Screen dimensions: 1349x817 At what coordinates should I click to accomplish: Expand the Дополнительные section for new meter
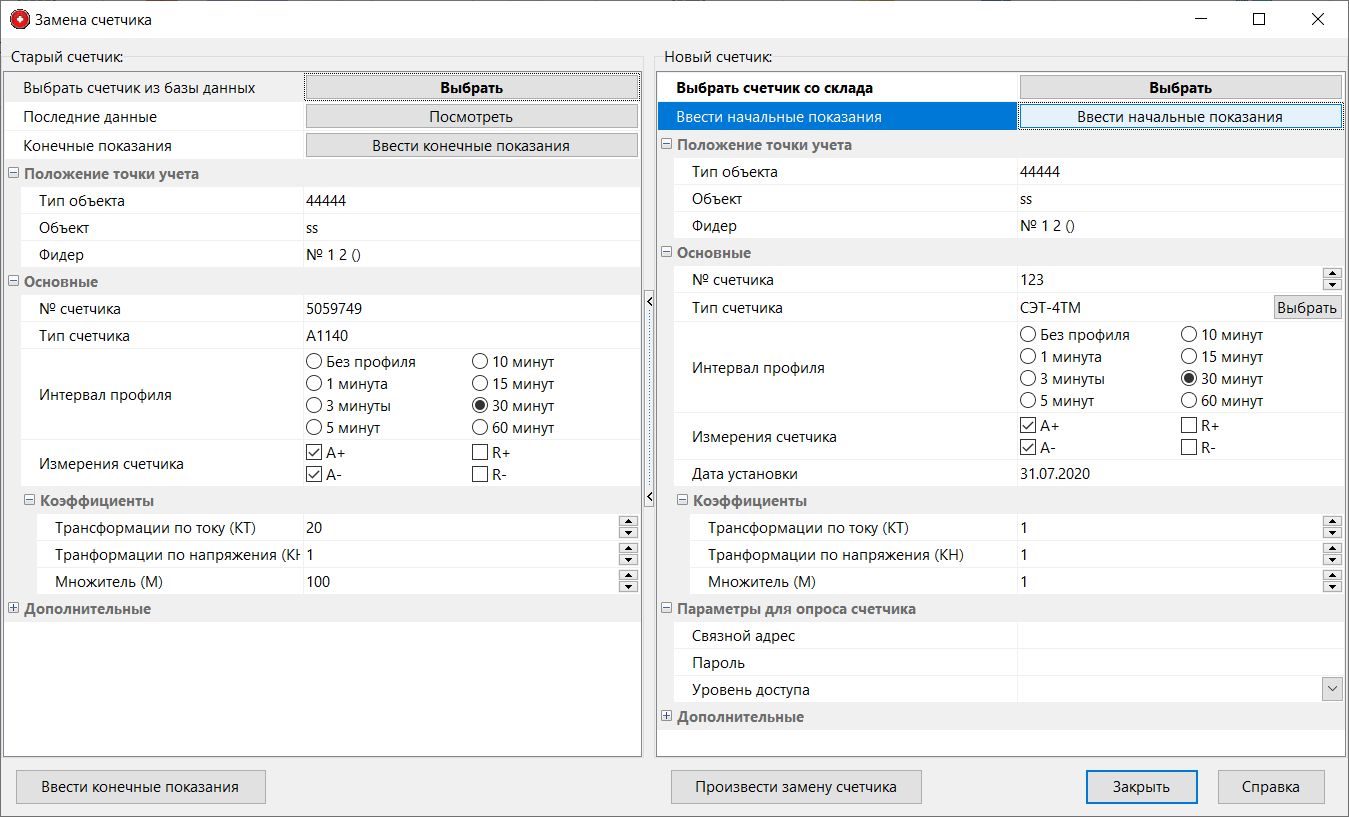666,716
